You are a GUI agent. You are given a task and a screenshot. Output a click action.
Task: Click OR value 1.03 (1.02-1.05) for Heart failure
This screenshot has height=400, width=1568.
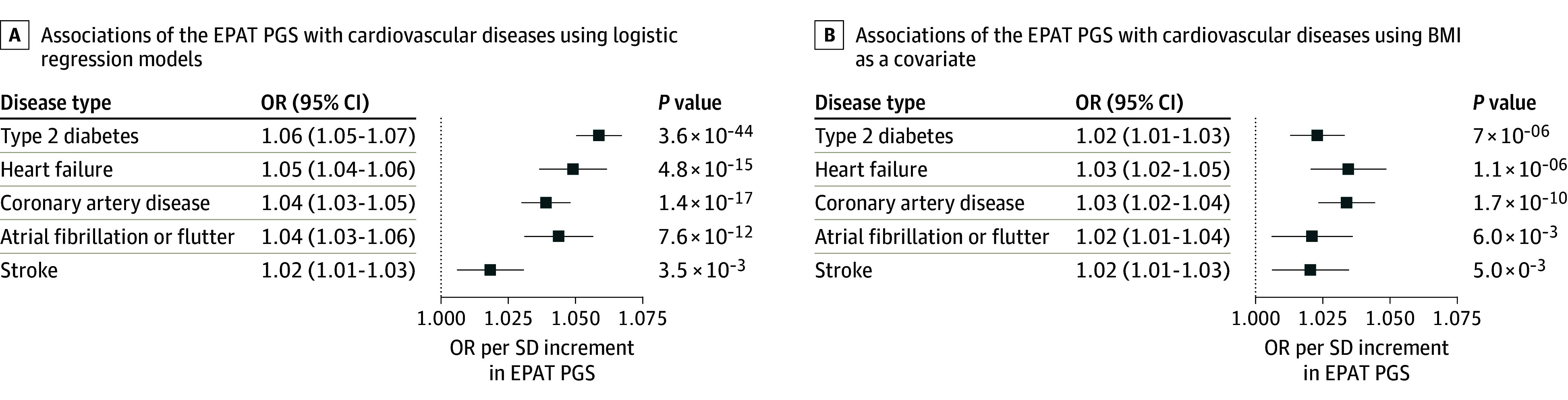pyautogui.click(x=1153, y=169)
